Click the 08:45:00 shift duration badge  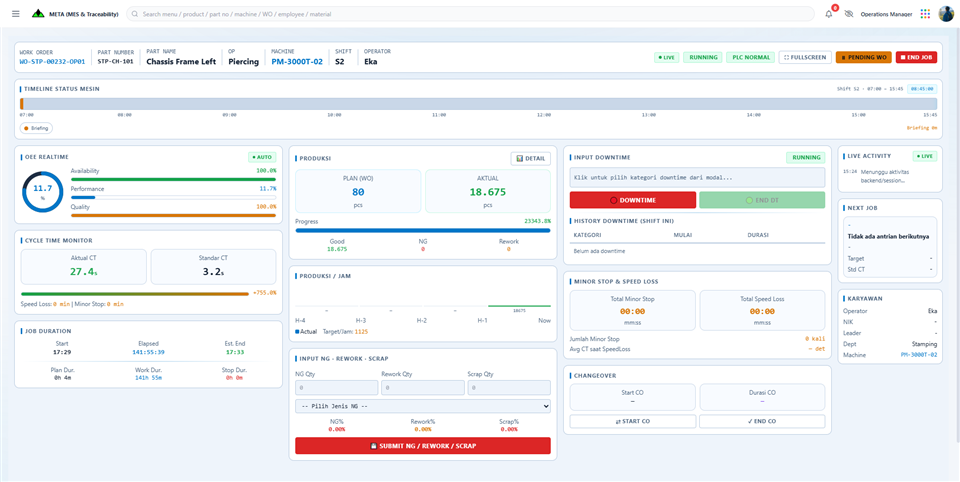[921, 89]
